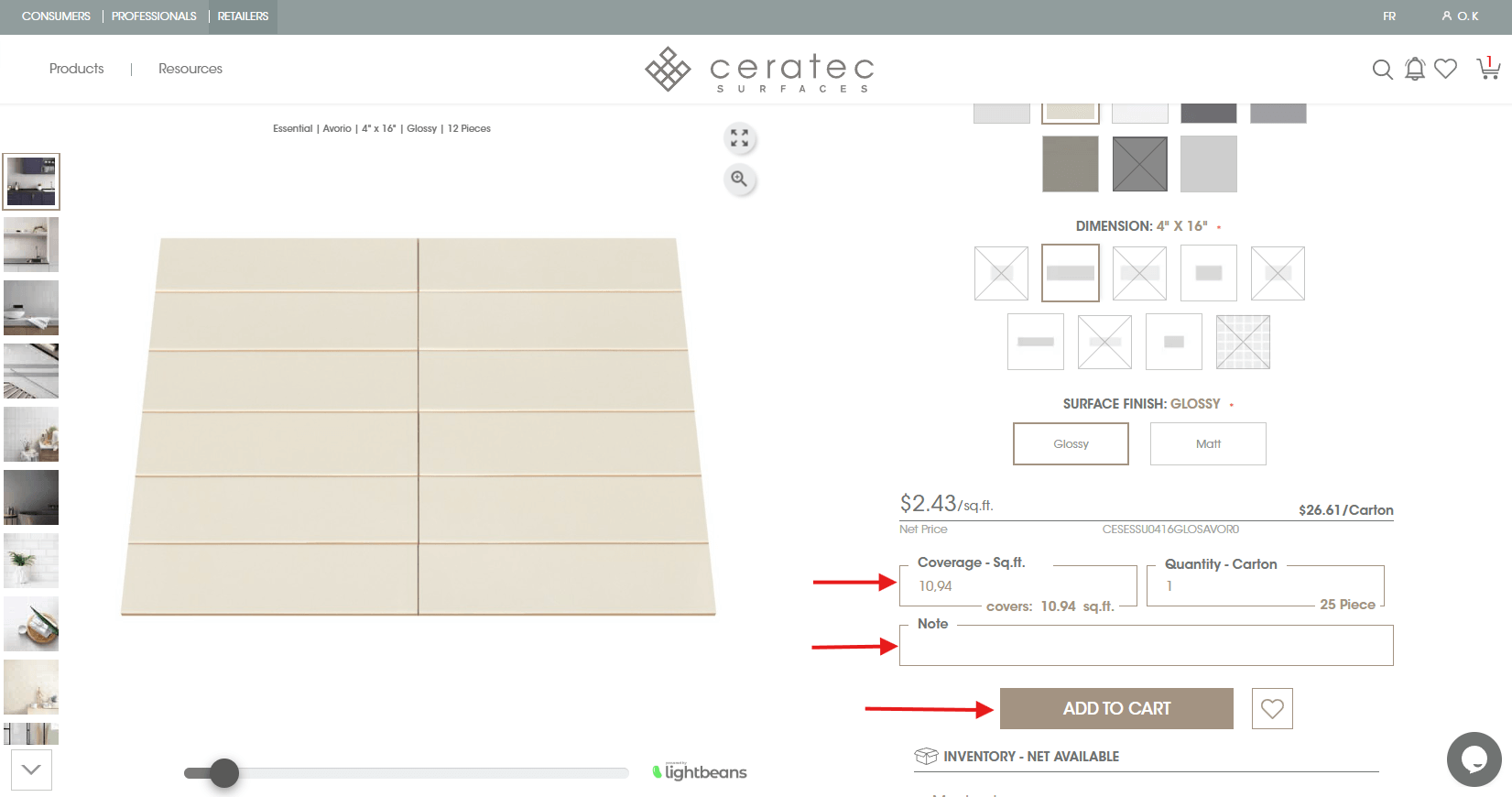Switch to RETAILERS section
Viewport: 1512px width, 797px height.
point(243,16)
